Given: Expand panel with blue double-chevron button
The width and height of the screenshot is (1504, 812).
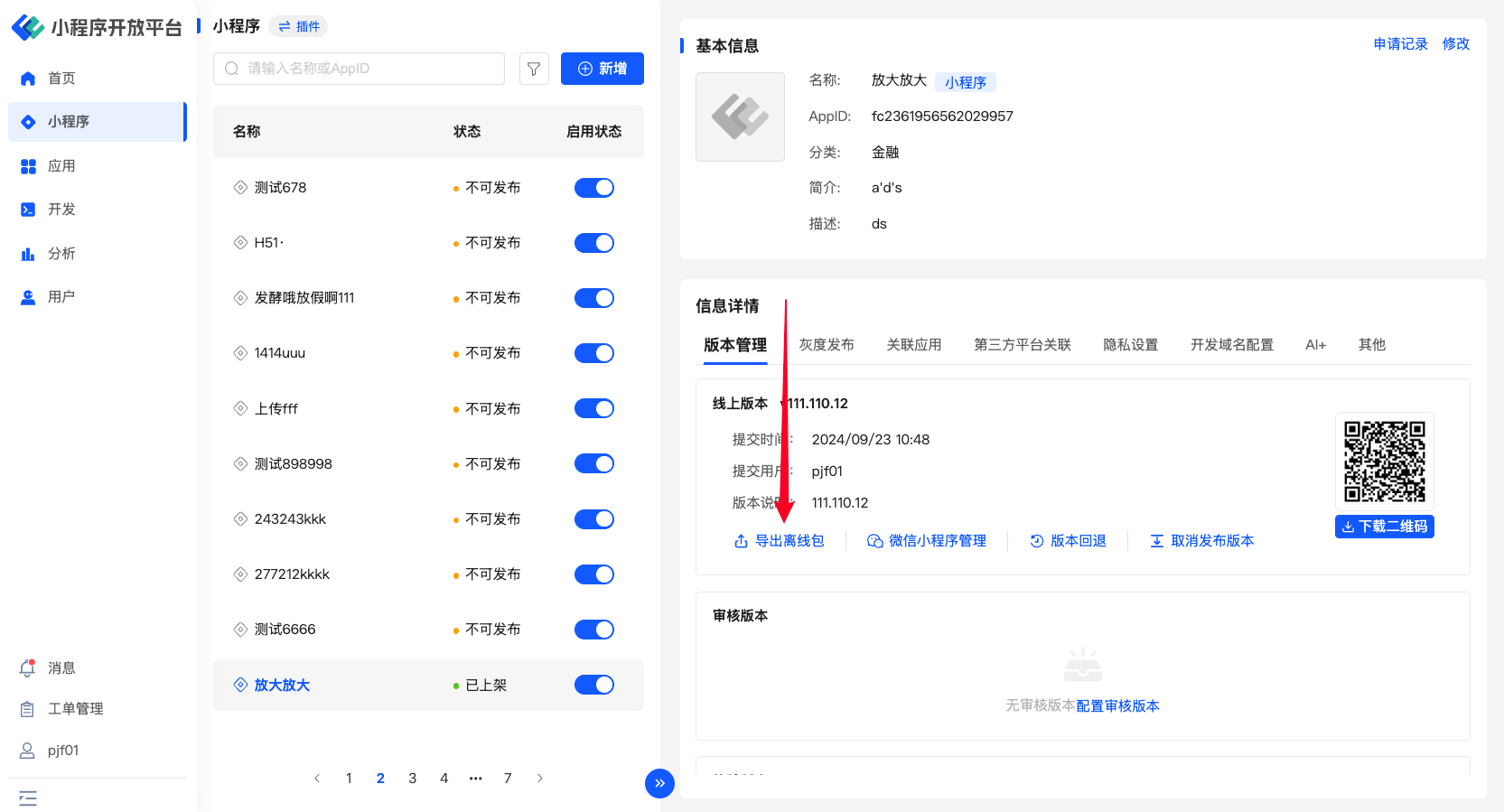Looking at the screenshot, I should tap(659, 783).
